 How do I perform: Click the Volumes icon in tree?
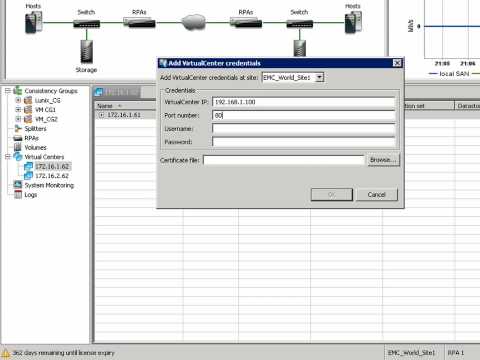(x=18, y=147)
